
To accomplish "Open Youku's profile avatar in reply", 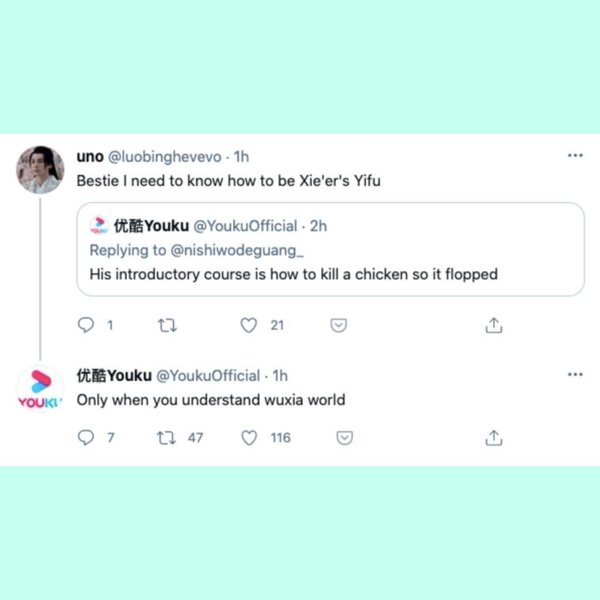I will [x=40, y=389].
